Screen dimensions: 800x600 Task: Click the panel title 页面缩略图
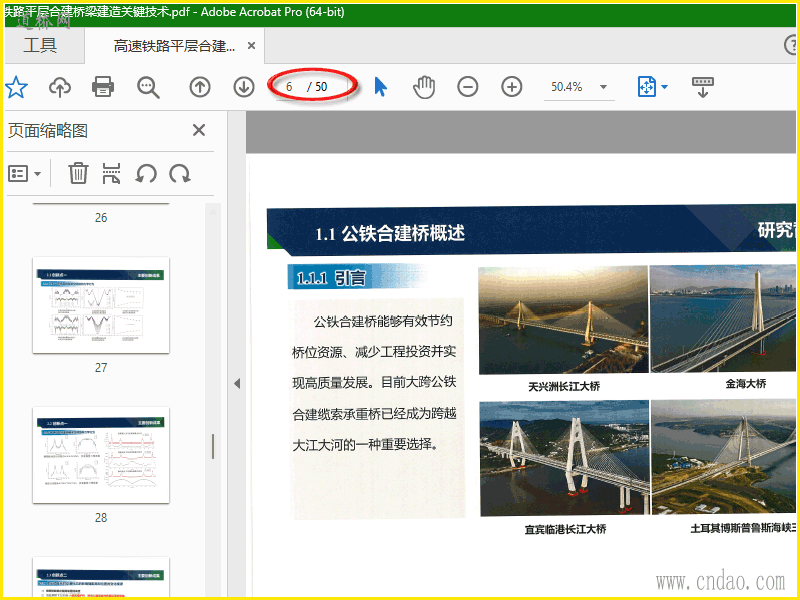(x=48, y=131)
